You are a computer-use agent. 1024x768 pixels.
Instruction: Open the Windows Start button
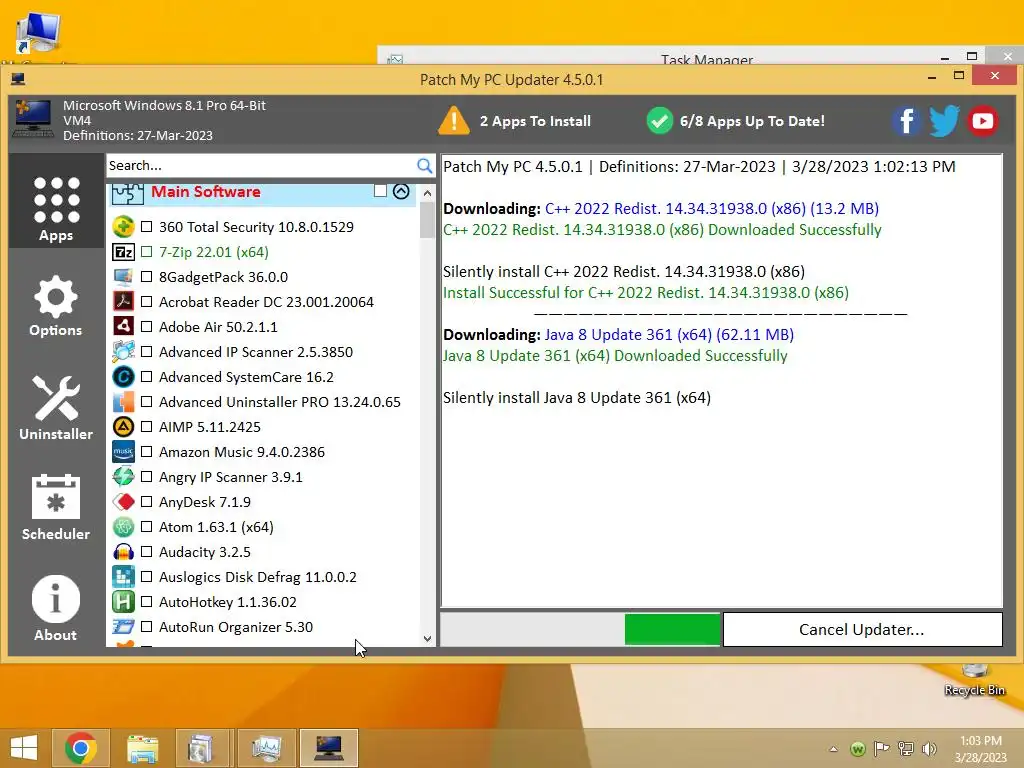[24, 748]
